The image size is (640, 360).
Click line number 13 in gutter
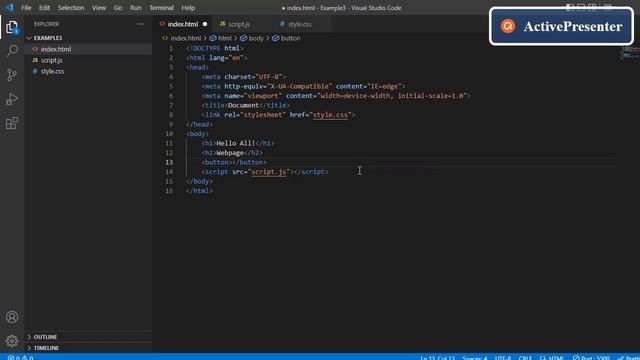(169, 162)
